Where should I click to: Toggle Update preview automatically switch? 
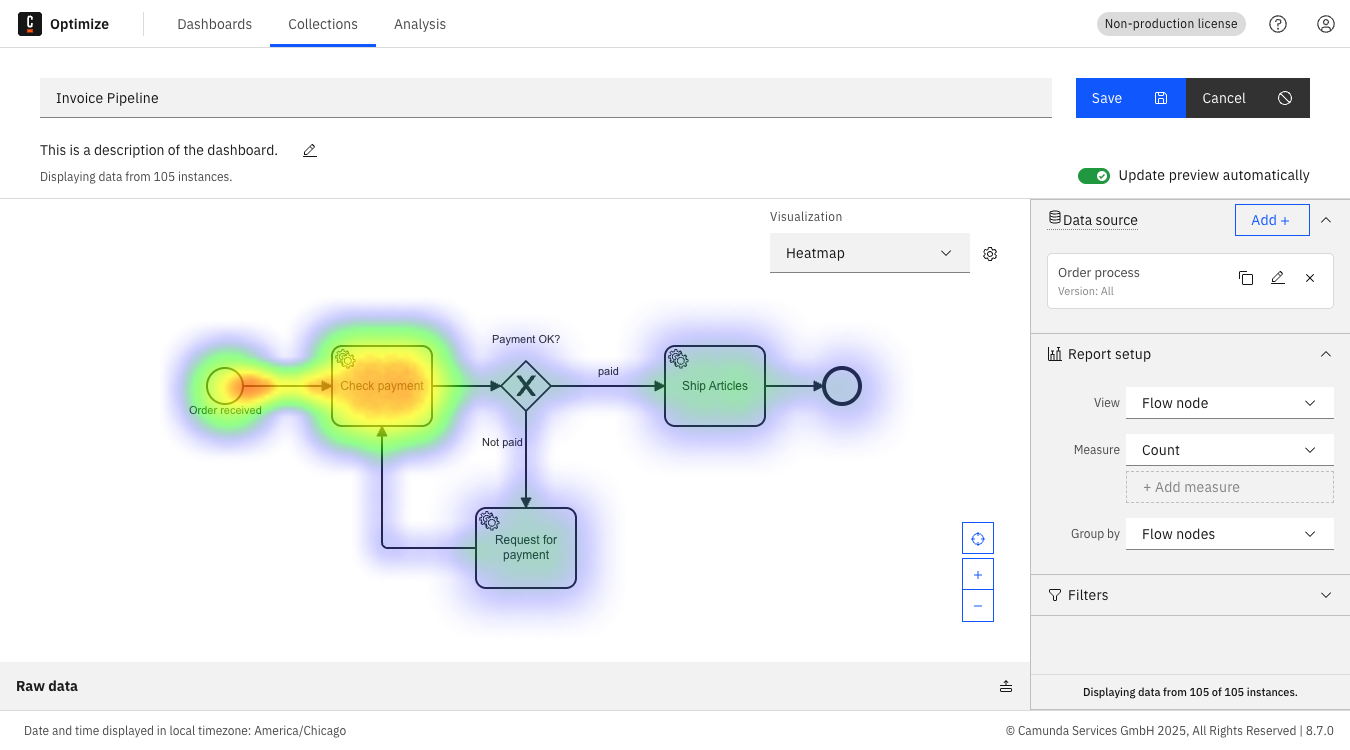tap(1094, 175)
